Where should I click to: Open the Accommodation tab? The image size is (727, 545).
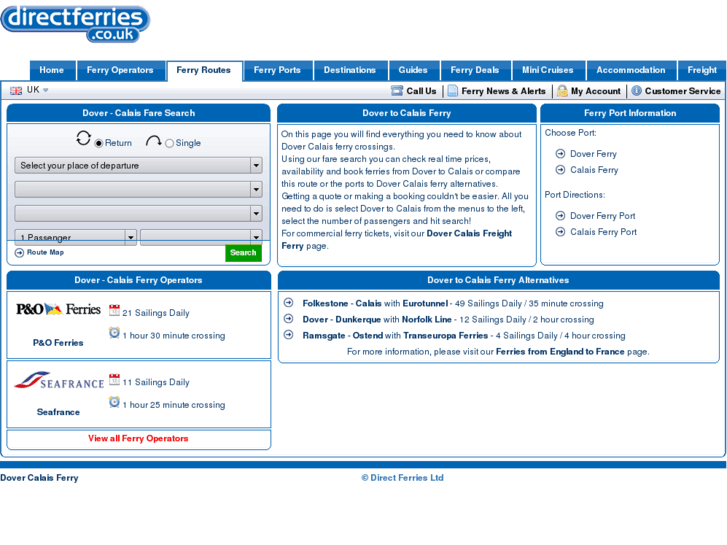click(x=631, y=71)
